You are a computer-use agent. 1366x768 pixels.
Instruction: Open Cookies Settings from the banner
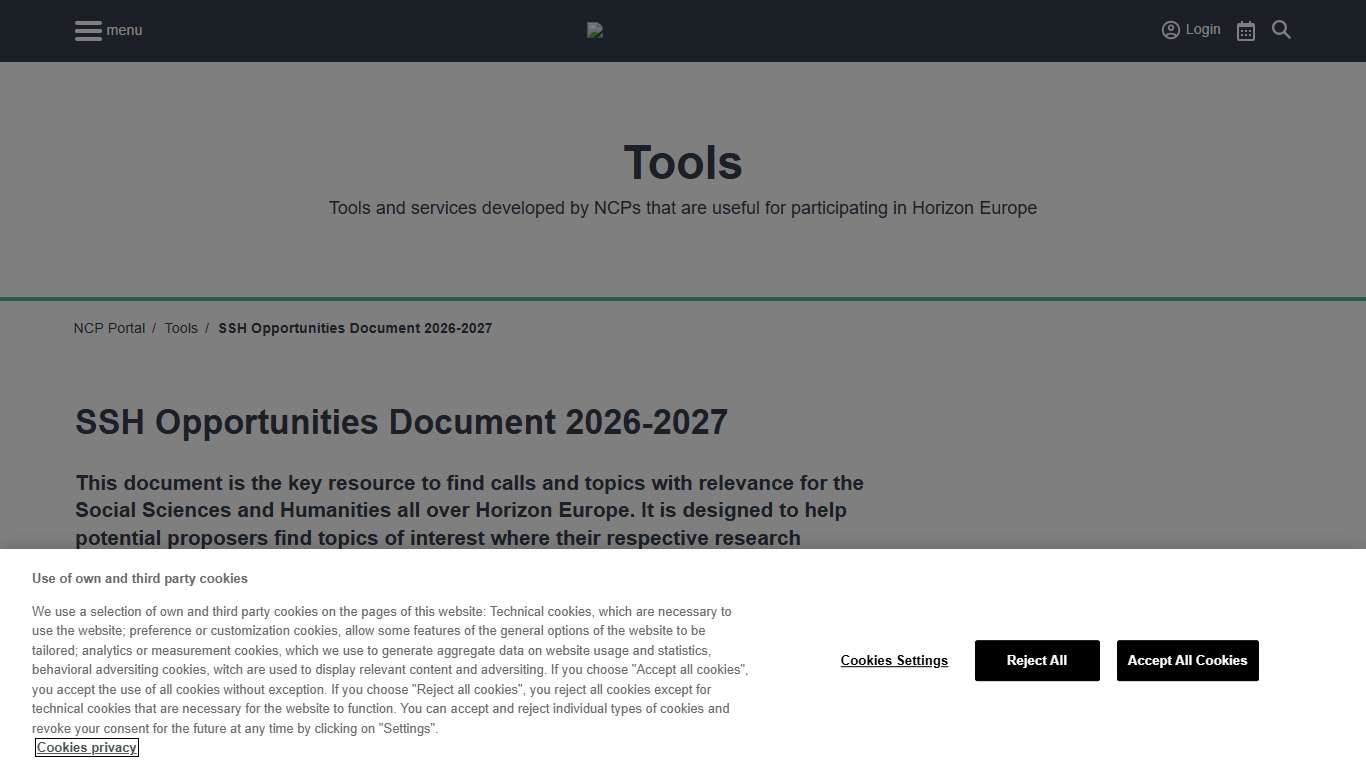pyautogui.click(x=894, y=660)
